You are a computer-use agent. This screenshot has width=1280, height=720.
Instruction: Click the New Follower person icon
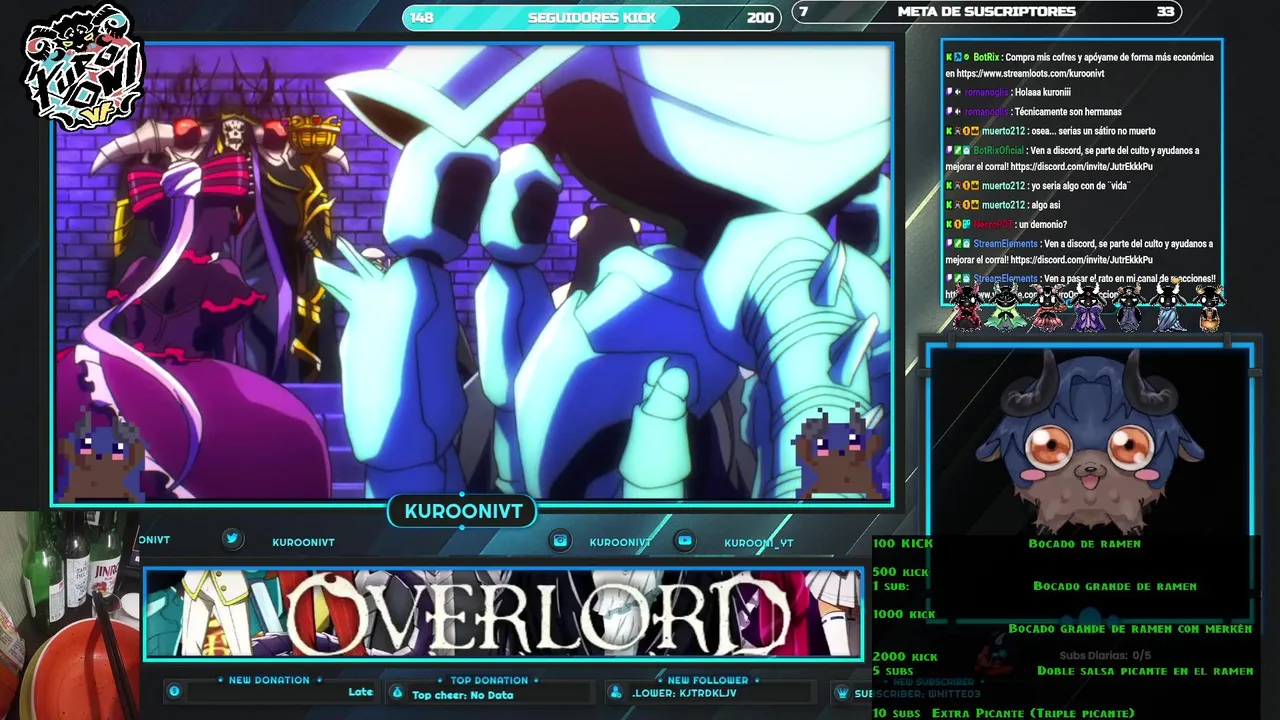tap(616, 692)
